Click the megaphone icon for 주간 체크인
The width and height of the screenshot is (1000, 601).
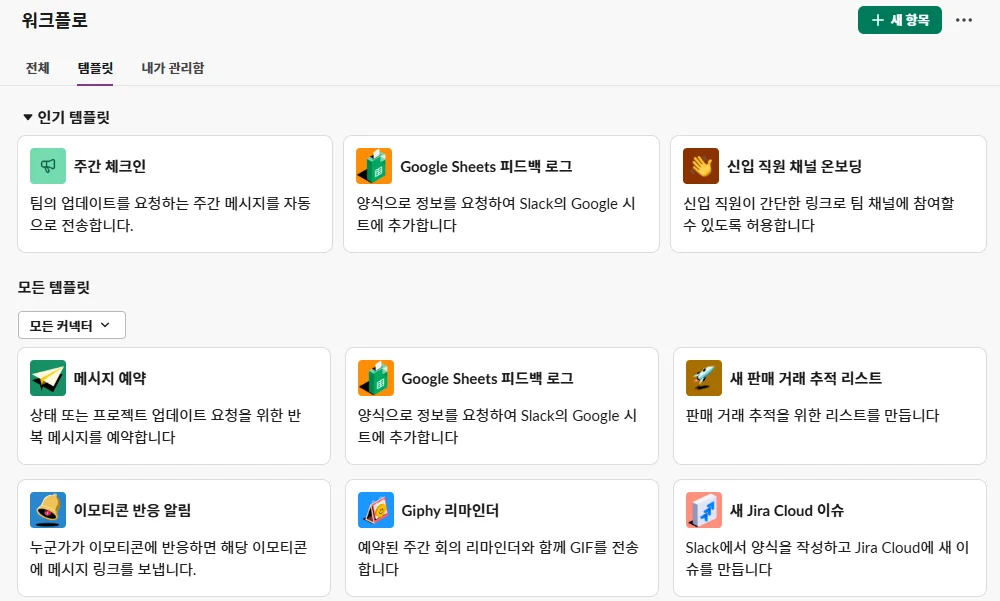click(48, 166)
